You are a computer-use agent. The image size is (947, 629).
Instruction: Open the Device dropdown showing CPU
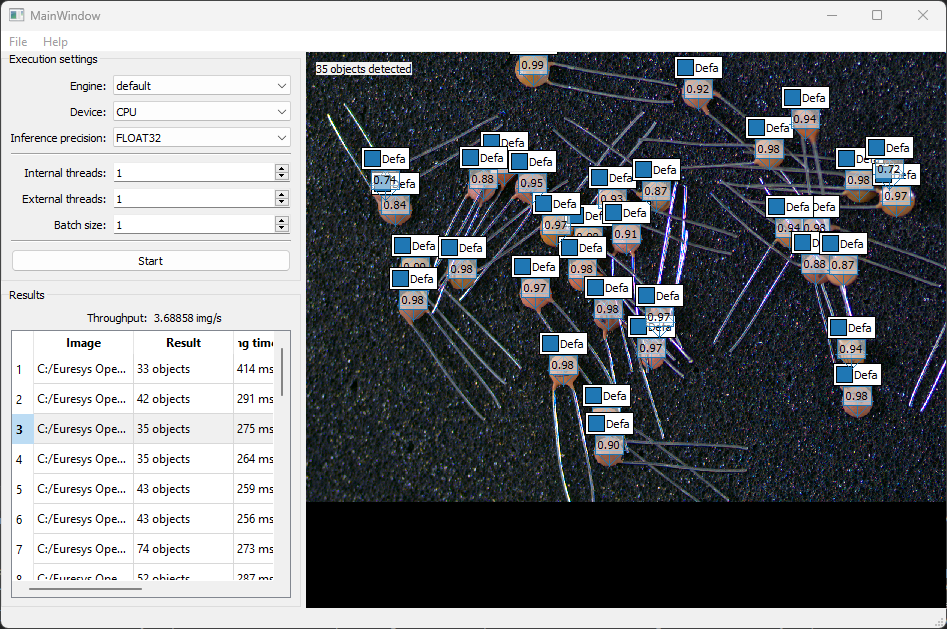click(200, 111)
